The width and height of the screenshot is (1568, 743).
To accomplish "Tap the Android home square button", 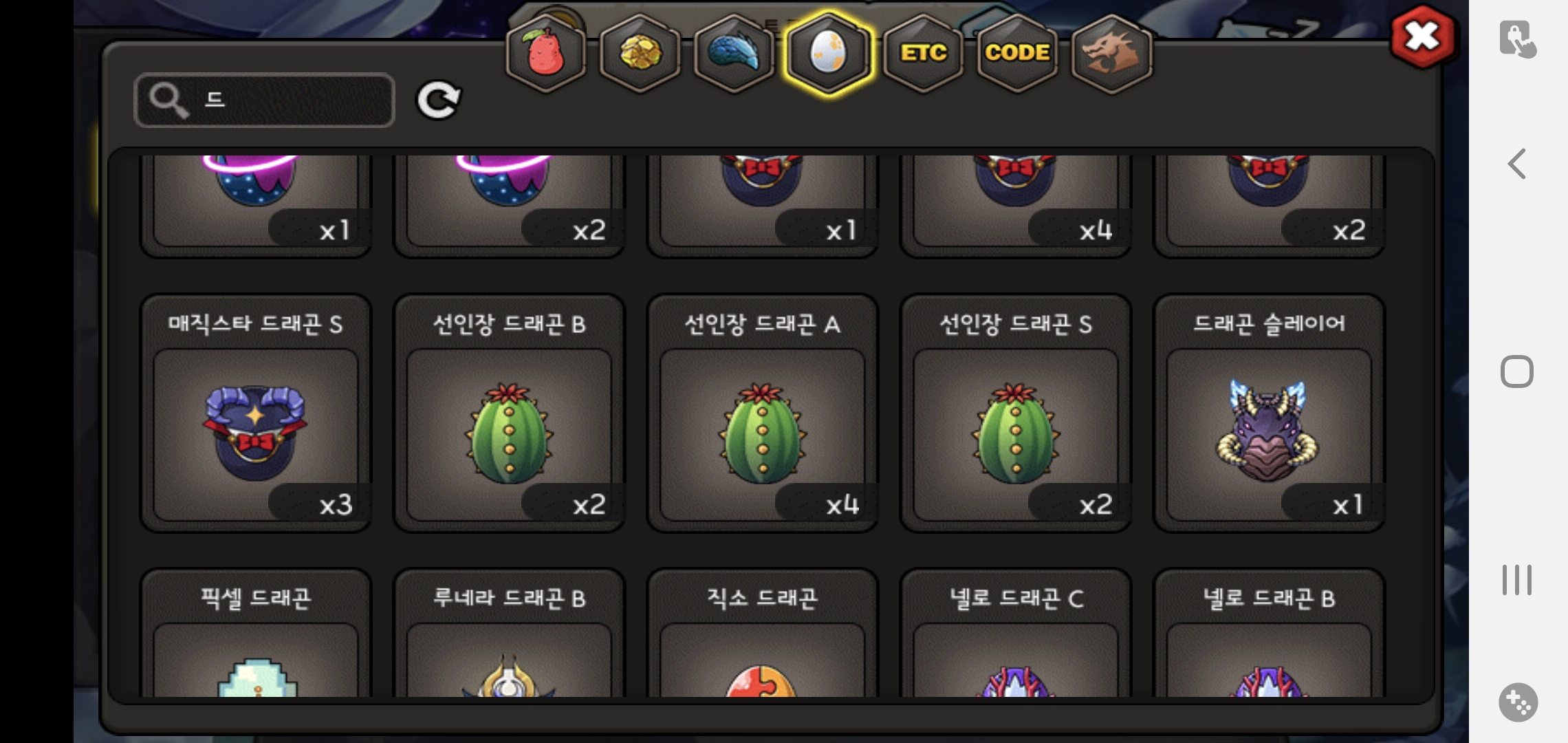I will click(x=1517, y=372).
